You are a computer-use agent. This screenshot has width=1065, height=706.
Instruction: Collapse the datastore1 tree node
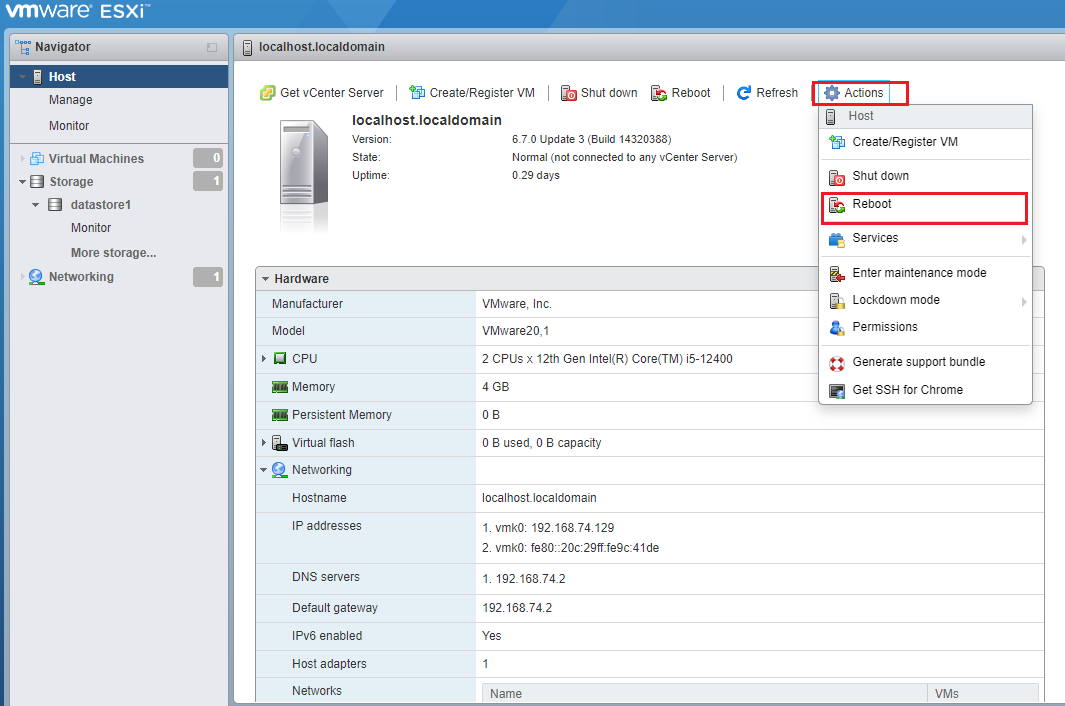pyautogui.click(x=35, y=205)
